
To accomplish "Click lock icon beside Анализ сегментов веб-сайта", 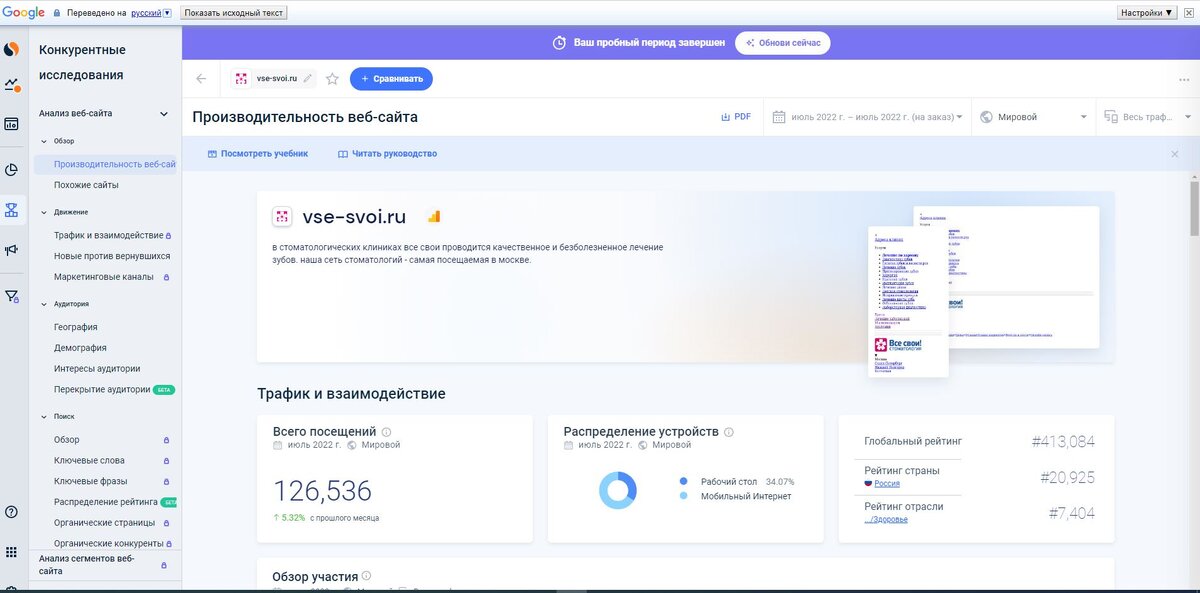I will tap(164, 565).
